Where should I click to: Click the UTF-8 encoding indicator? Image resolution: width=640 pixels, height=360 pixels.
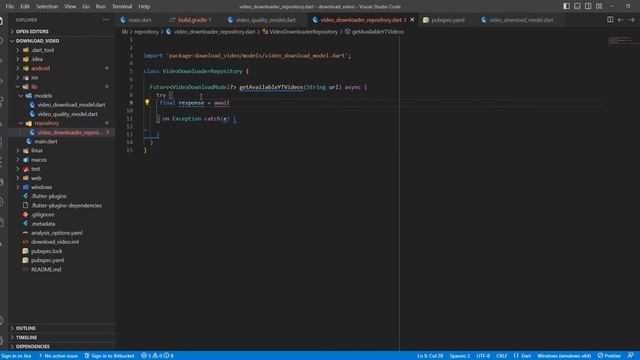(x=483, y=356)
